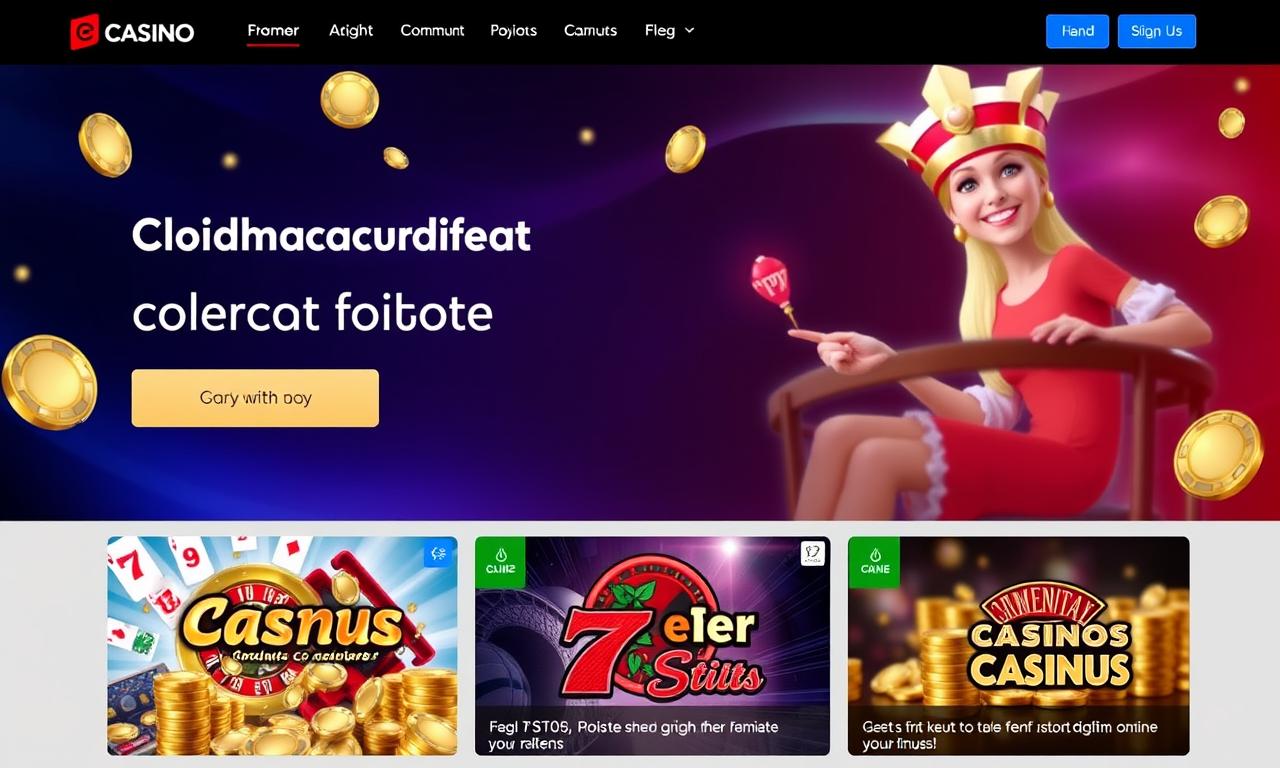Click the large gold coin at hero's left edge
The height and width of the screenshot is (768, 1280).
(48, 382)
